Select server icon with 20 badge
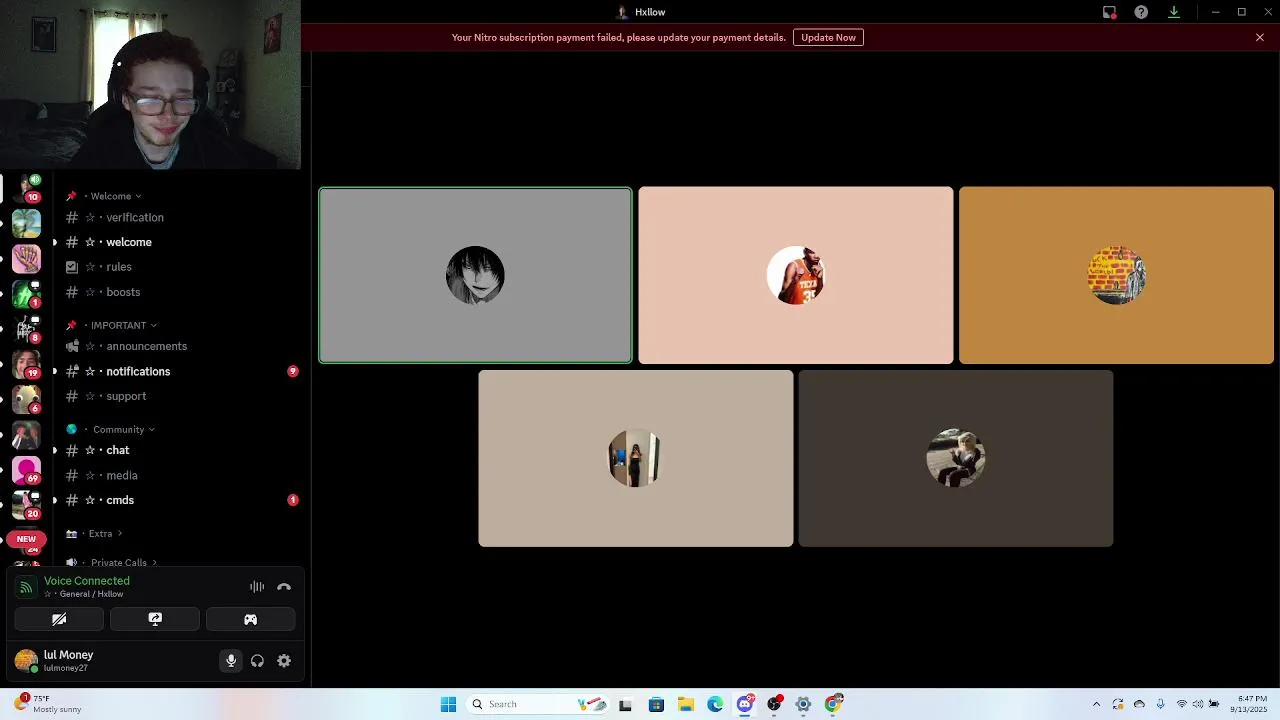Screen dimensions: 1280x720 click(x=26, y=506)
